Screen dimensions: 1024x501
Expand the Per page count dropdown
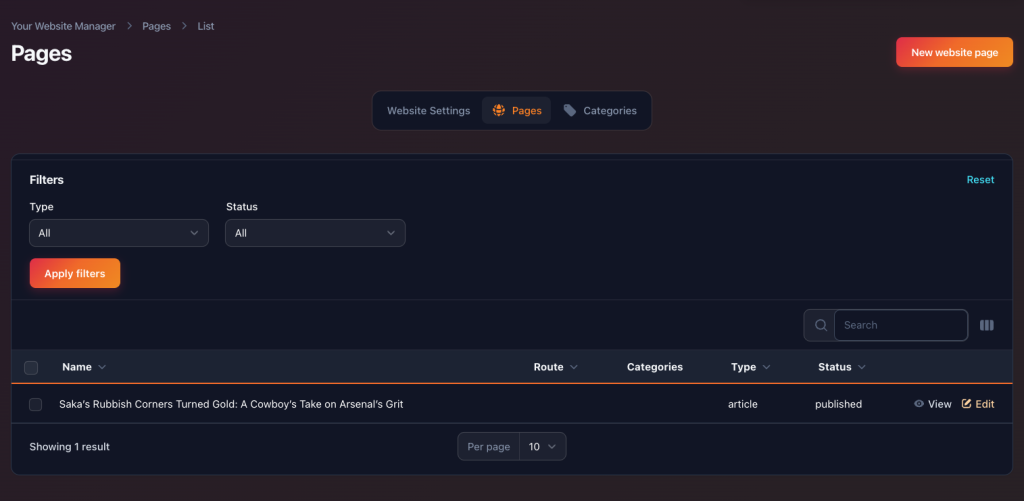(542, 447)
